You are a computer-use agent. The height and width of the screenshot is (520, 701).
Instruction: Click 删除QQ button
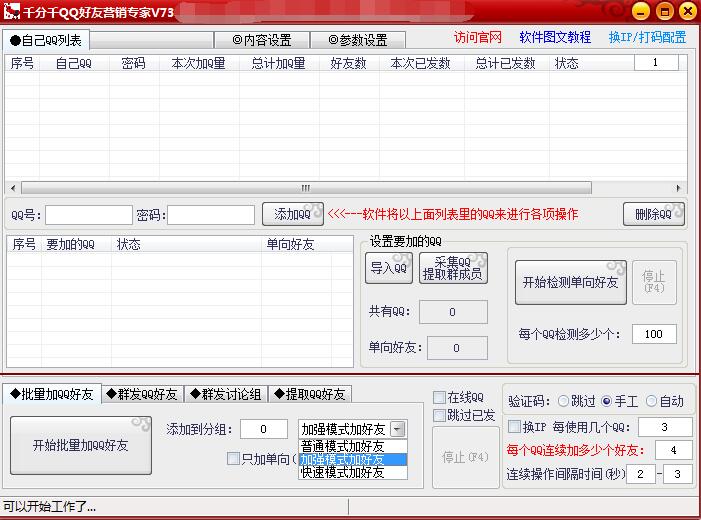[x=654, y=214]
